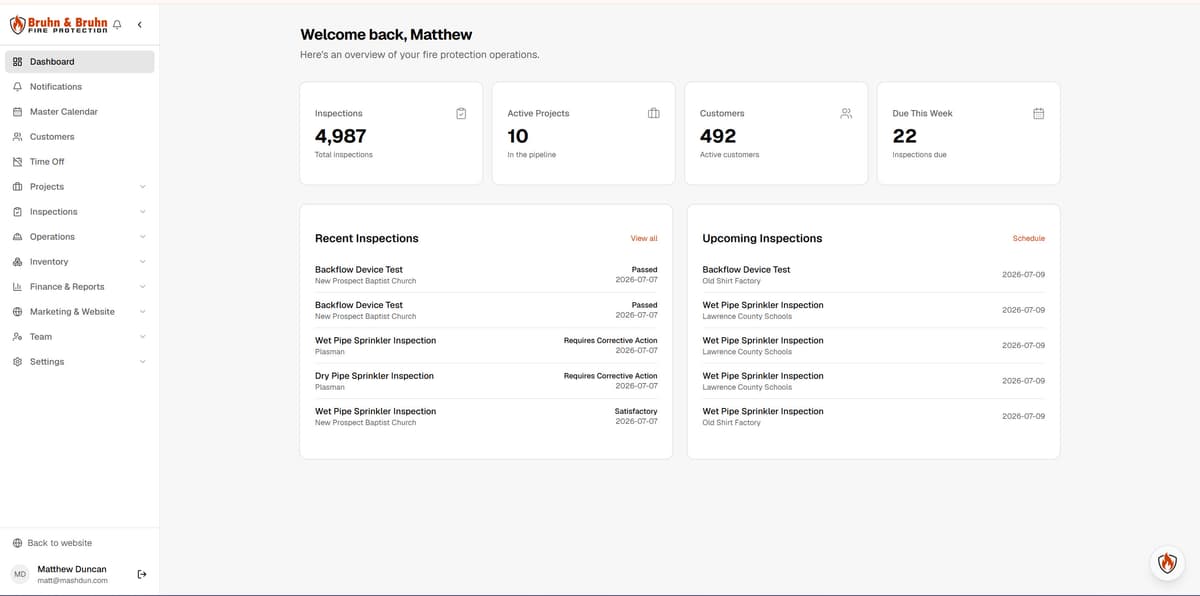Click the Master Calendar icon
Image resolution: width=1200 pixels, height=596 pixels.
pyautogui.click(x=17, y=112)
